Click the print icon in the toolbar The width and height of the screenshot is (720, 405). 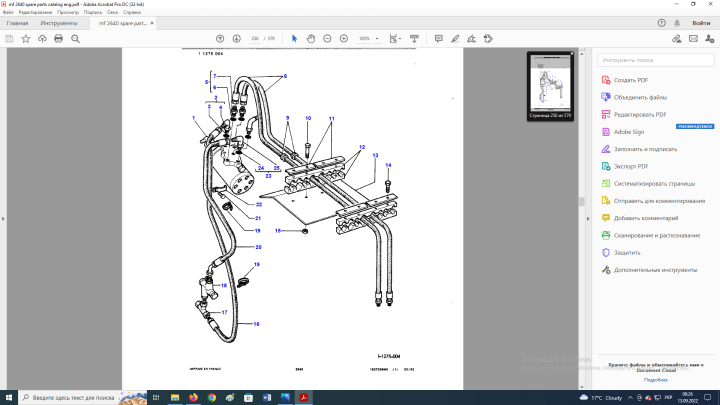[58, 38]
